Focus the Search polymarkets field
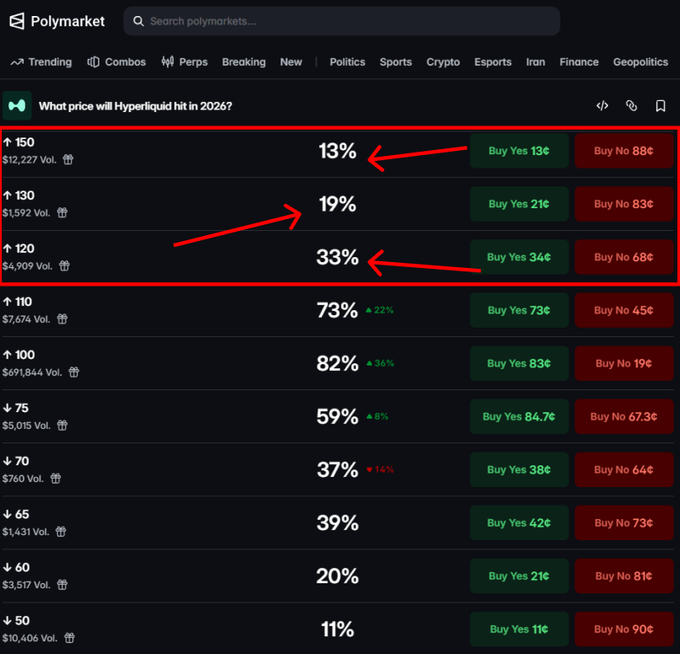The image size is (680, 654). click(342, 21)
